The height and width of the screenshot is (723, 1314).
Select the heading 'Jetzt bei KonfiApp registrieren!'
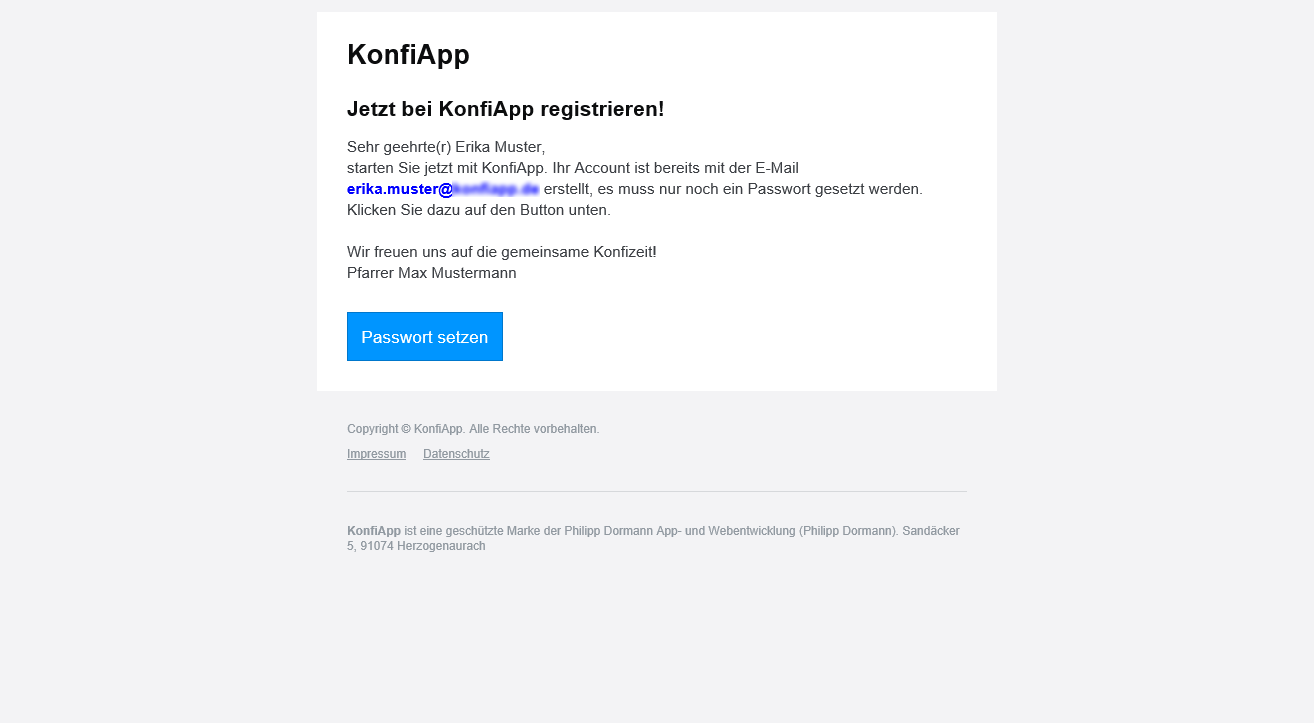505,108
